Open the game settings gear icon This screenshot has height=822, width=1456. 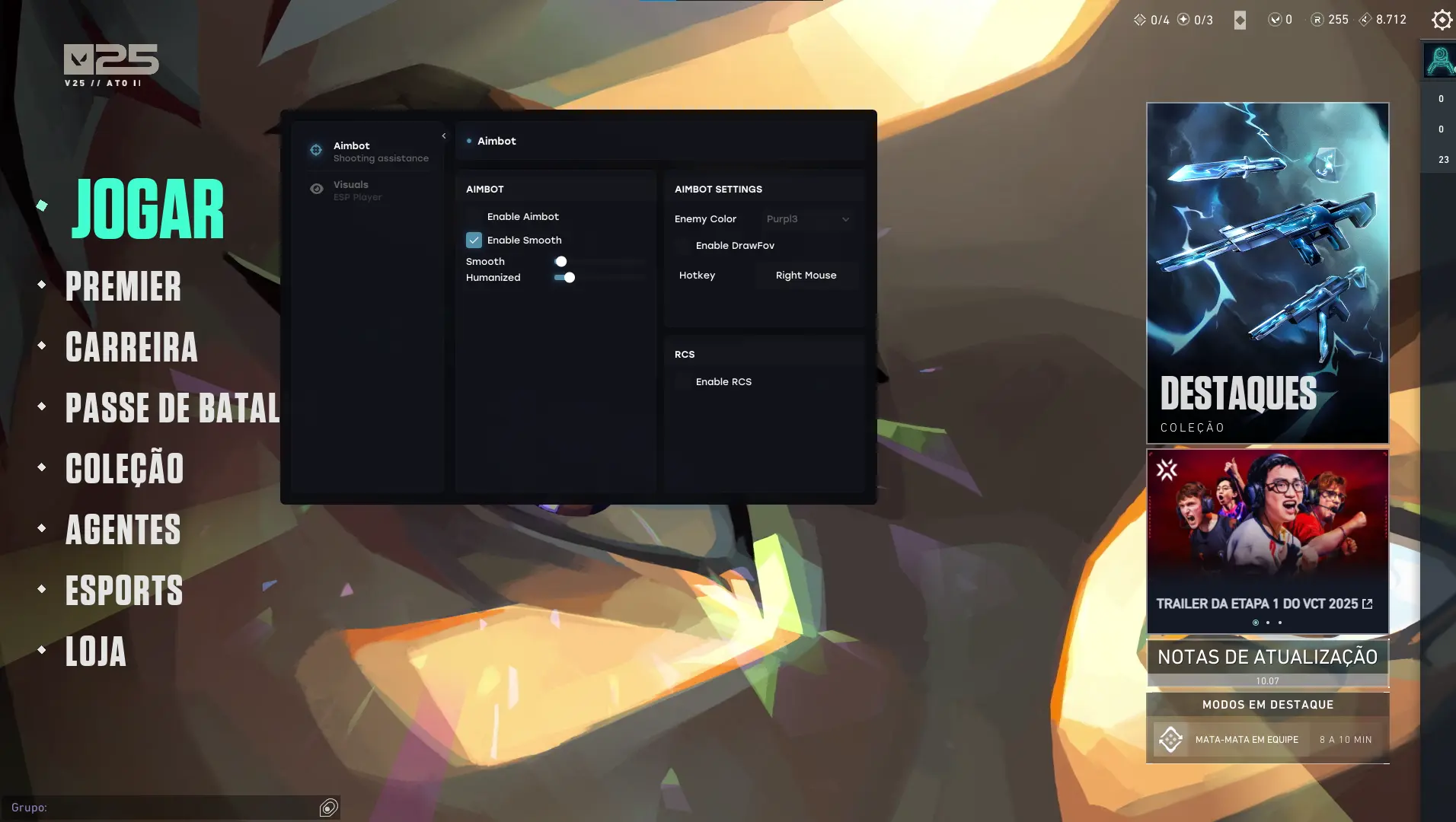[x=1442, y=20]
